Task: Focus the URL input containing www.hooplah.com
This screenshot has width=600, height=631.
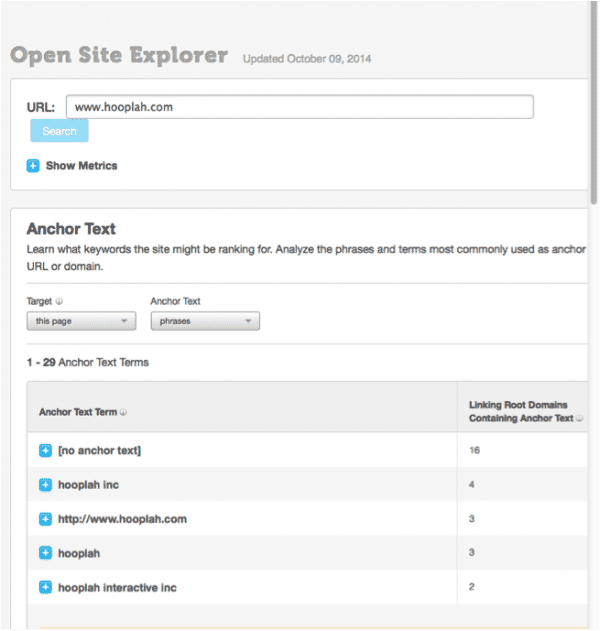Action: 300,107
